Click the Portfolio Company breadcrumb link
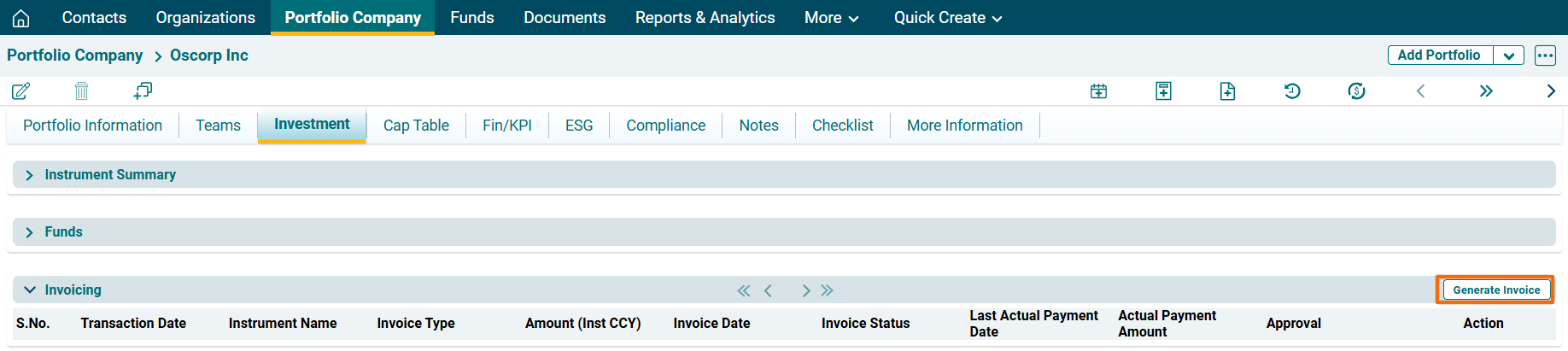Viewport: 1568px width, 351px height. click(75, 56)
